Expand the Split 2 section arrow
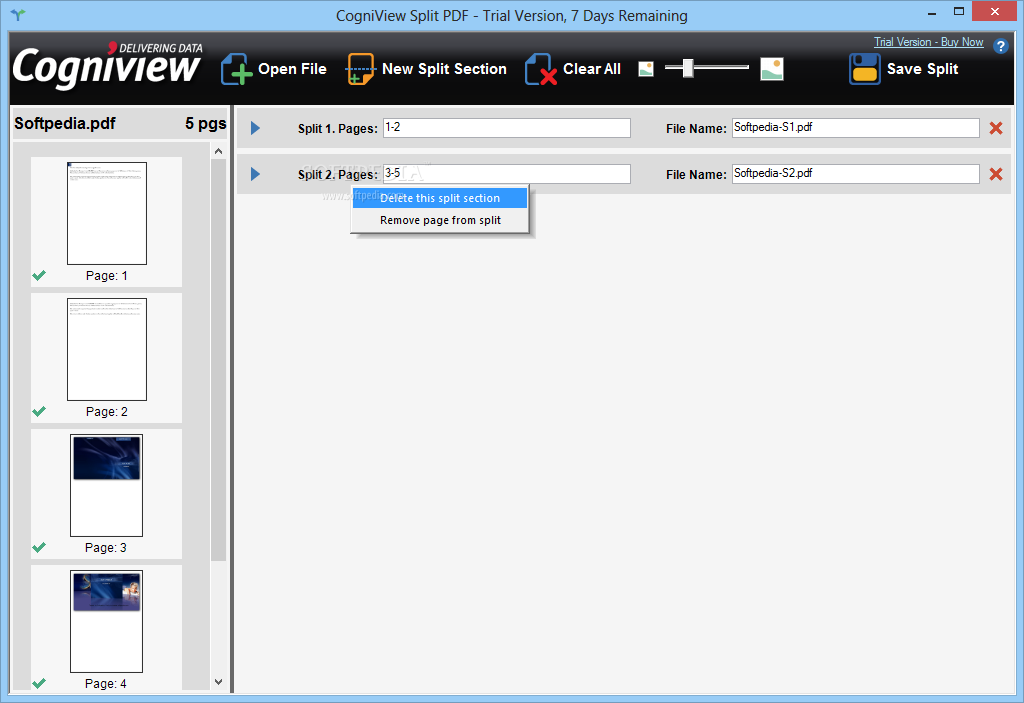The height and width of the screenshot is (703, 1024). click(x=255, y=174)
